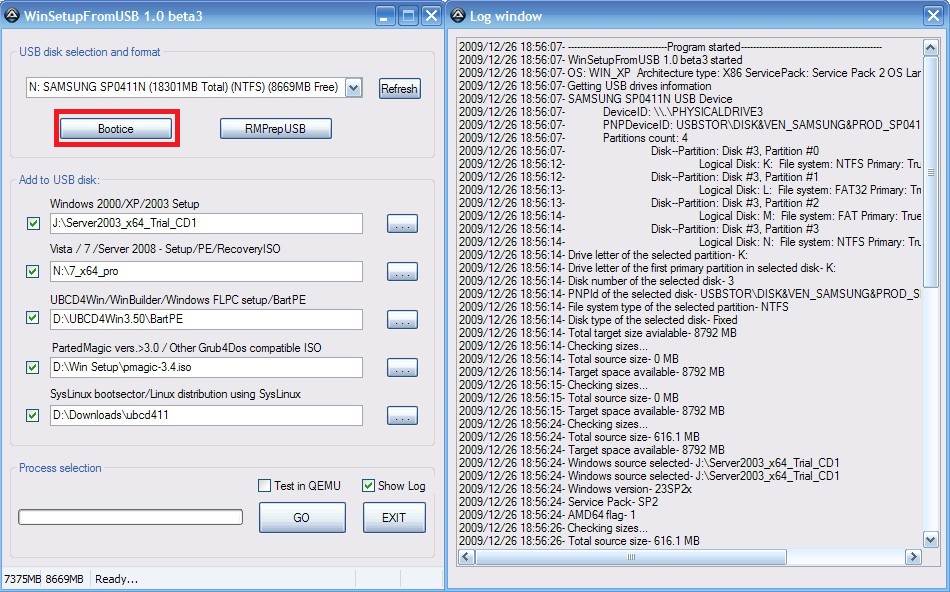Image resolution: width=950 pixels, height=592 pixels.
Task: Browse for Windows 2000/XP/2003 source folder
Action: click(402, 224)
